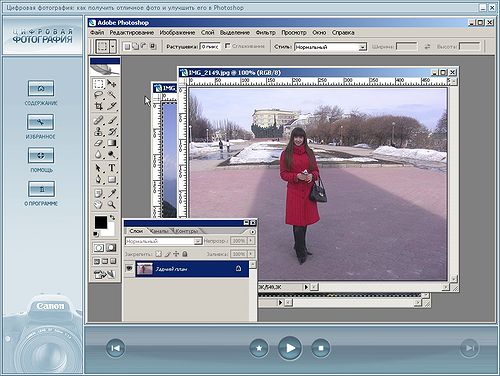This screenshot has width=500, height=376.
Task: Hide the Задний план layer
Action: [x=129, y=268]
